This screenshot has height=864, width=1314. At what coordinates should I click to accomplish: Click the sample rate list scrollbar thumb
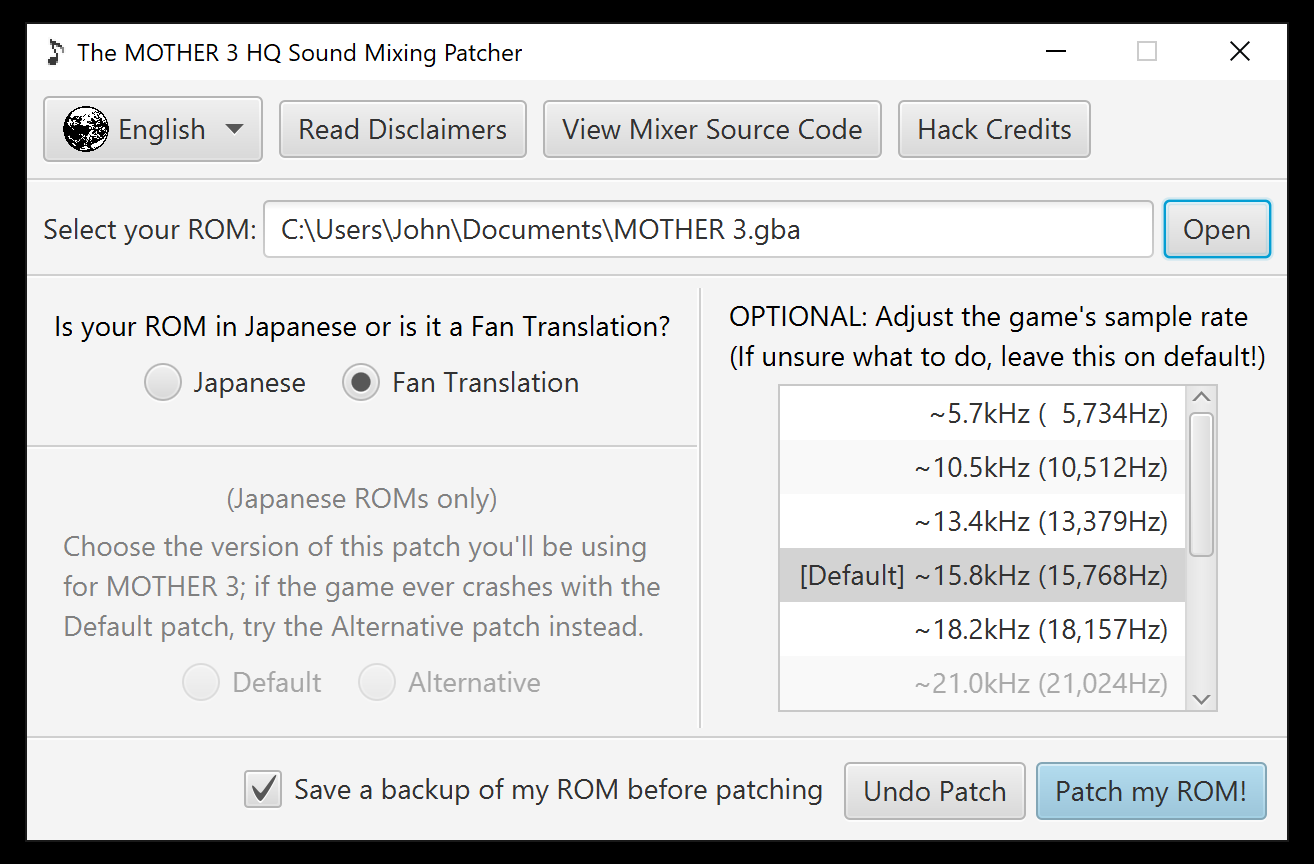1202,484
